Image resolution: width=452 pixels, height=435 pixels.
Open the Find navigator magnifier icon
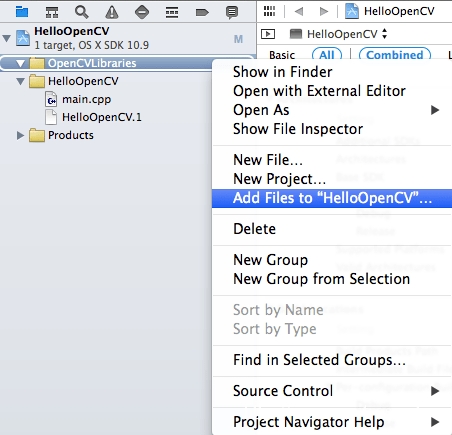pos(82,12)
